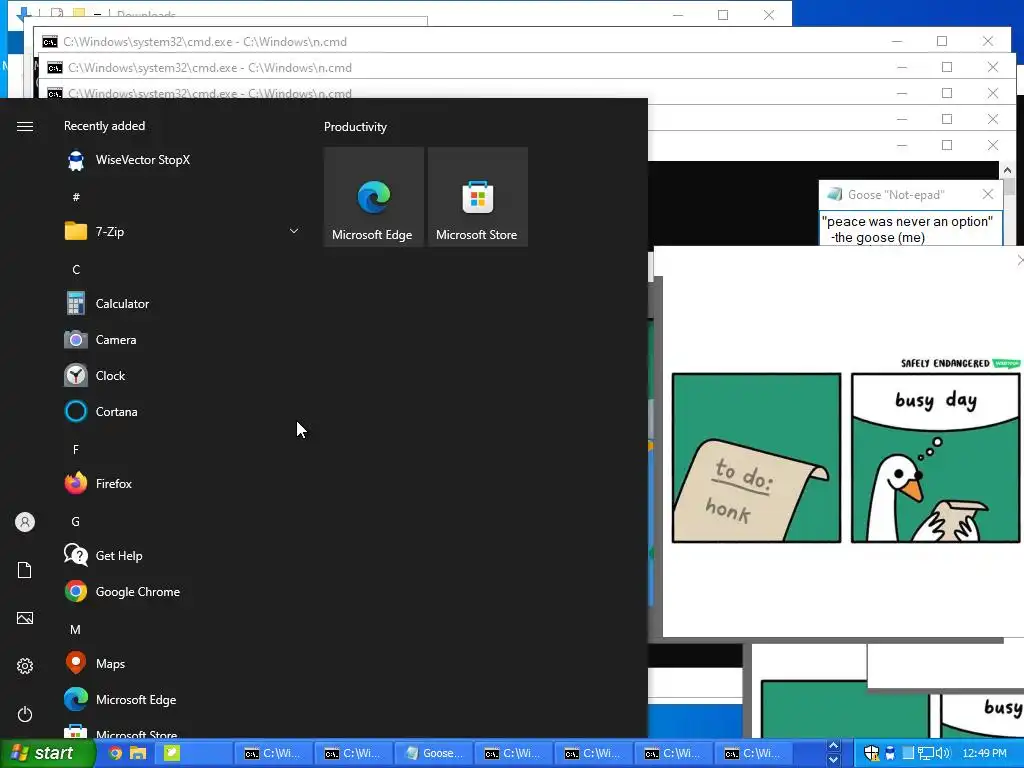Open Pictures from the Start rail
Screen dimensions: 1024x768
[25, 618]
